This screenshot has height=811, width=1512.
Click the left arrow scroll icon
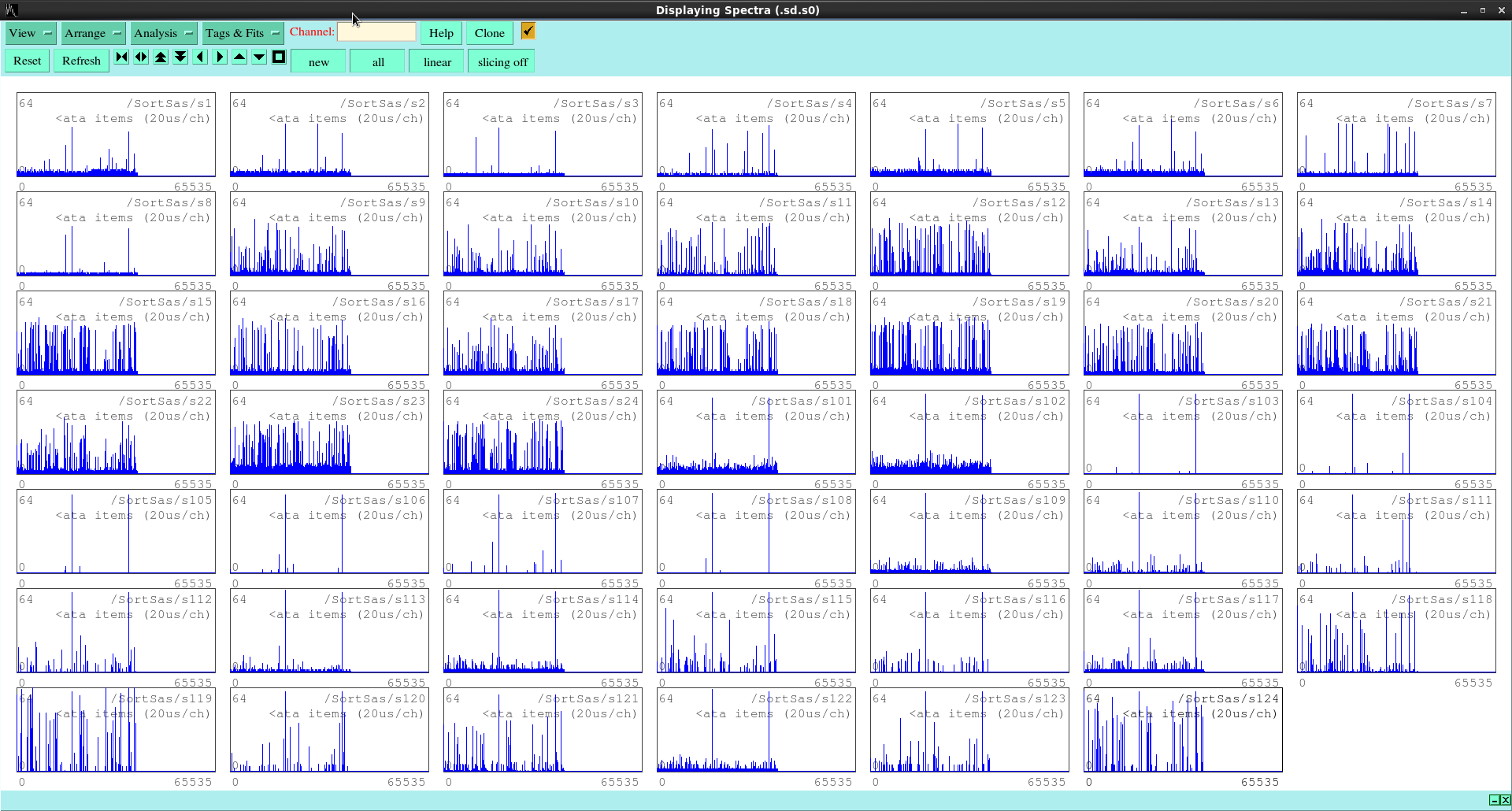(x=200, y=57)
